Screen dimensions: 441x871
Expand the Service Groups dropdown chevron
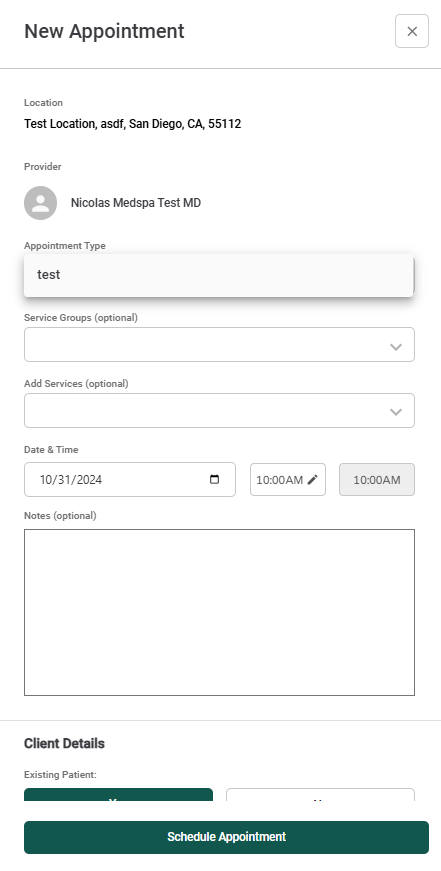395,347
